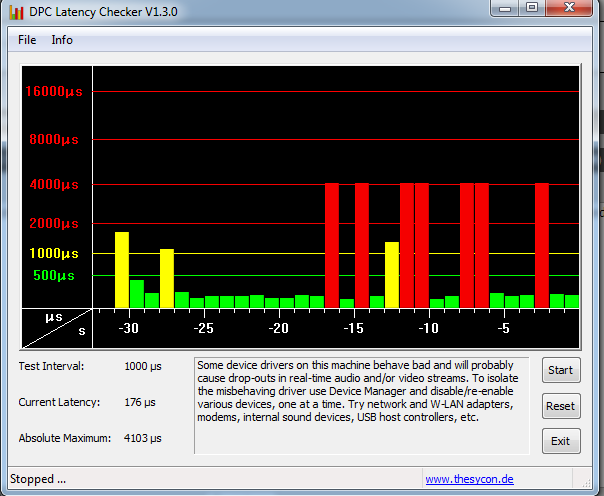Viewport: 604px width, 496px height.
Task: Click the Test Interval value 1000 µs
Action: (143, 366)
